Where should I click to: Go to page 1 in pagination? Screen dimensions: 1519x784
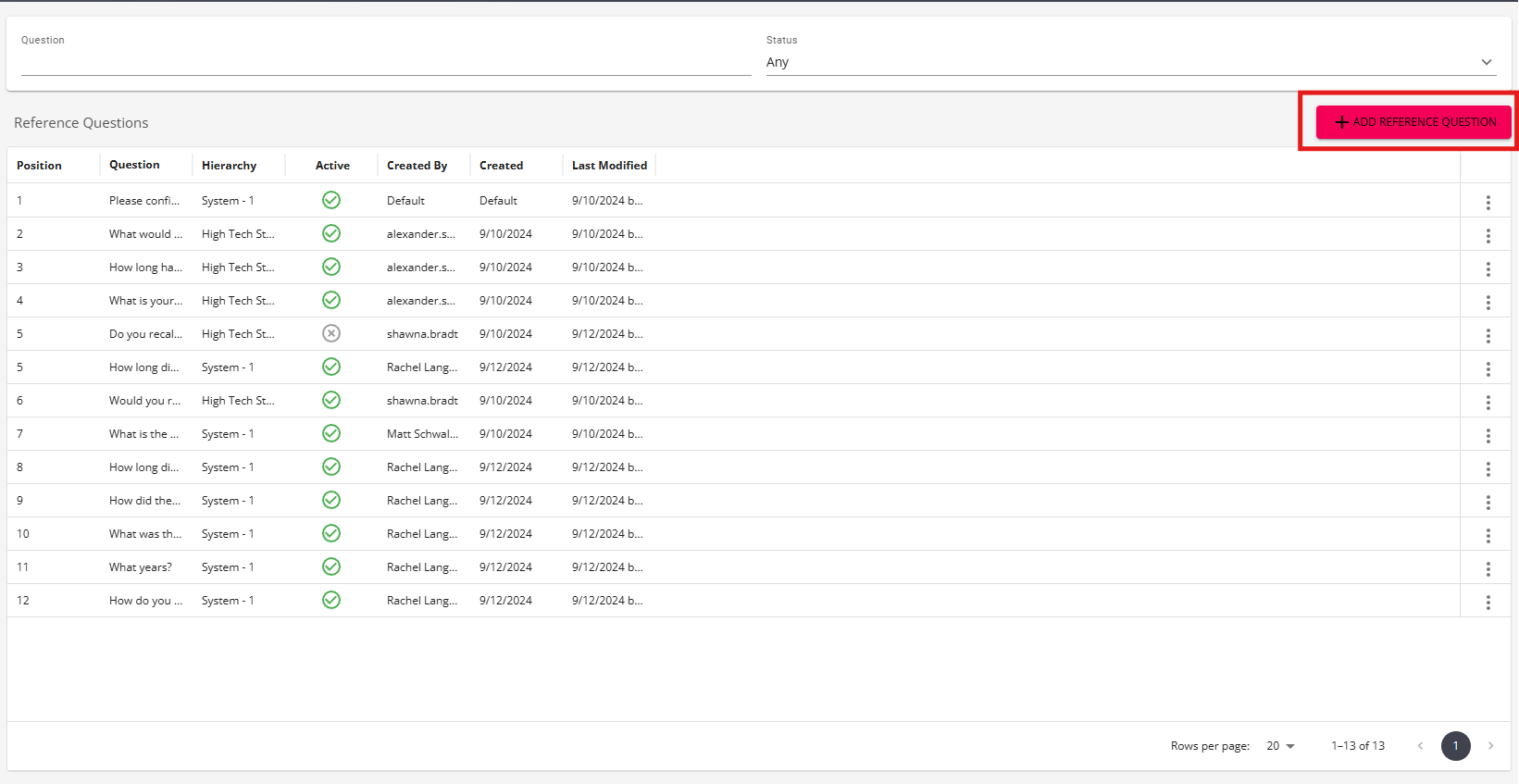coord(1455,746)
